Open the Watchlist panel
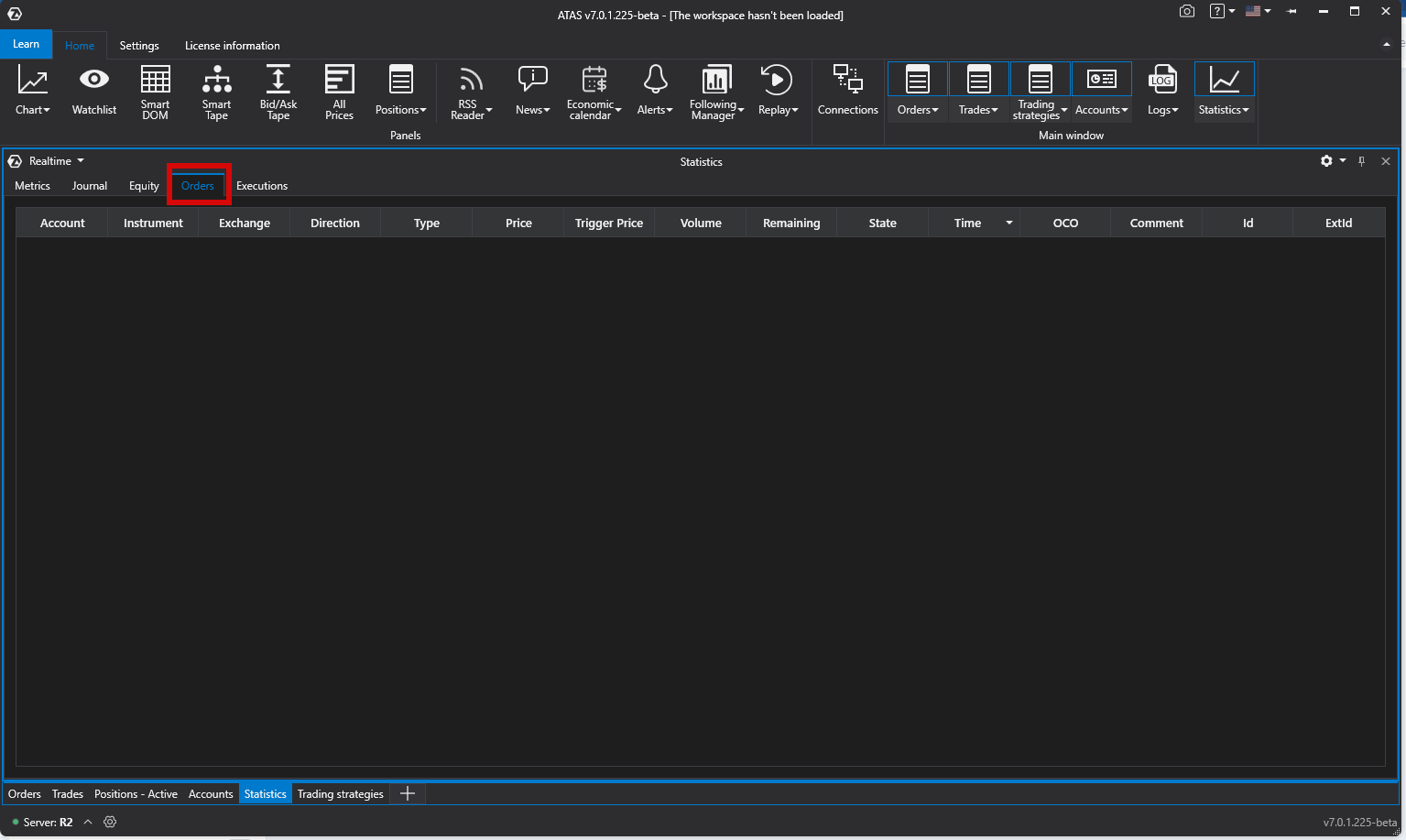 click(x=94, y=91)
